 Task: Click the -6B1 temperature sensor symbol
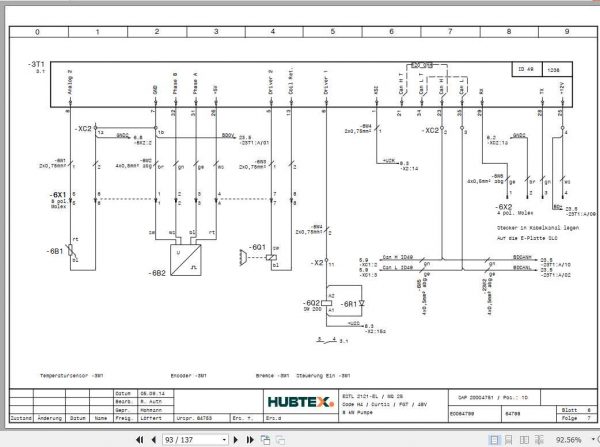(x=70, y=250)
